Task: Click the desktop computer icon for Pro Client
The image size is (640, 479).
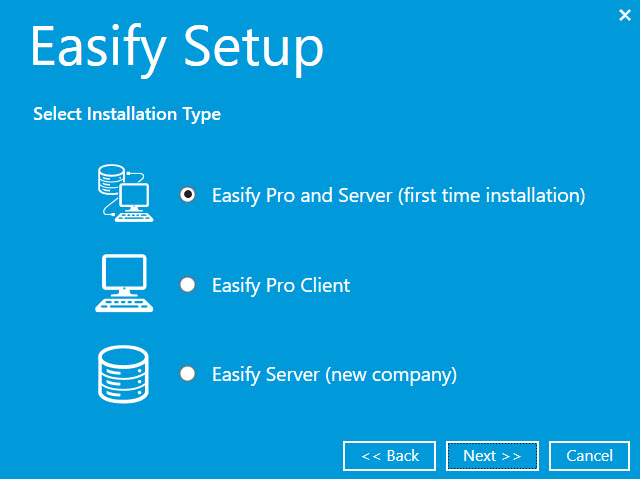Action: (x=123, y=284)
